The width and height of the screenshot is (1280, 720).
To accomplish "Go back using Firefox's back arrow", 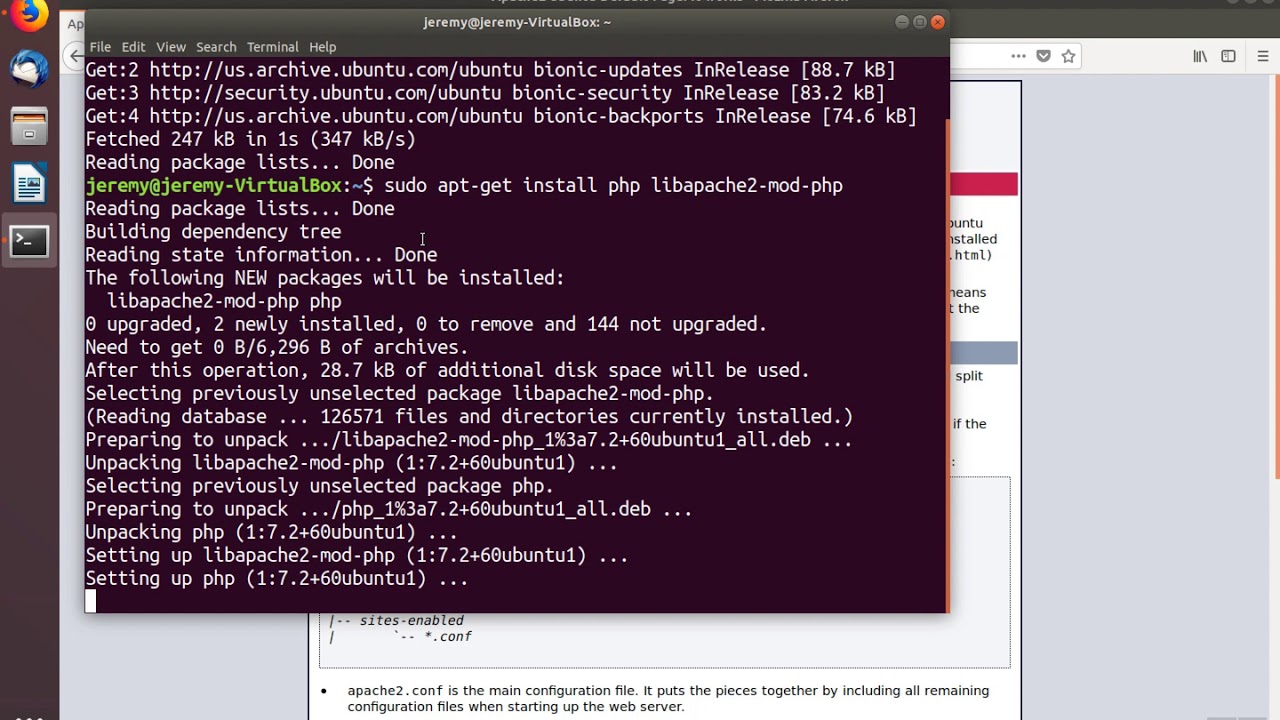I will click(x=76, y=57).
